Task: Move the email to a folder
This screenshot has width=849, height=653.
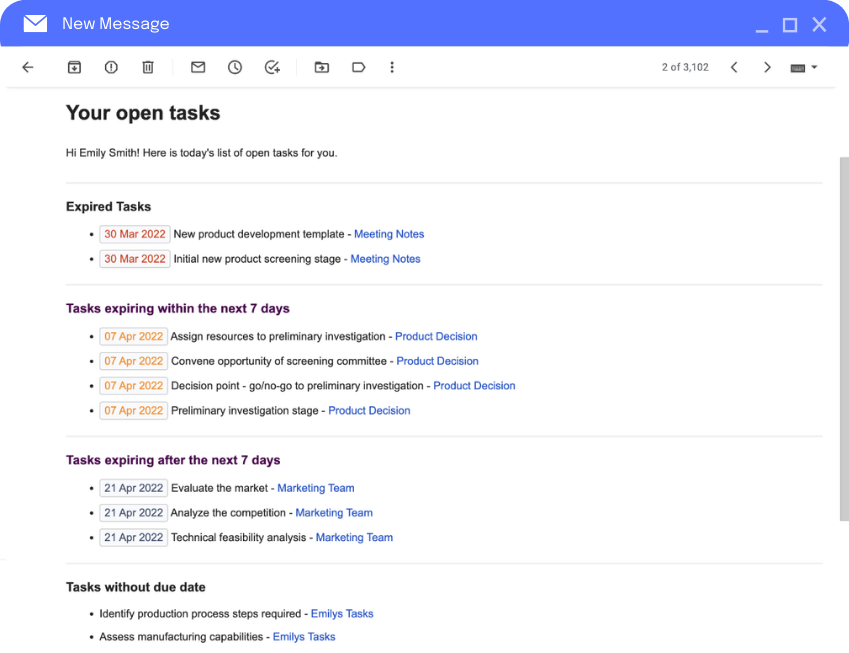Action: point(322,67)
